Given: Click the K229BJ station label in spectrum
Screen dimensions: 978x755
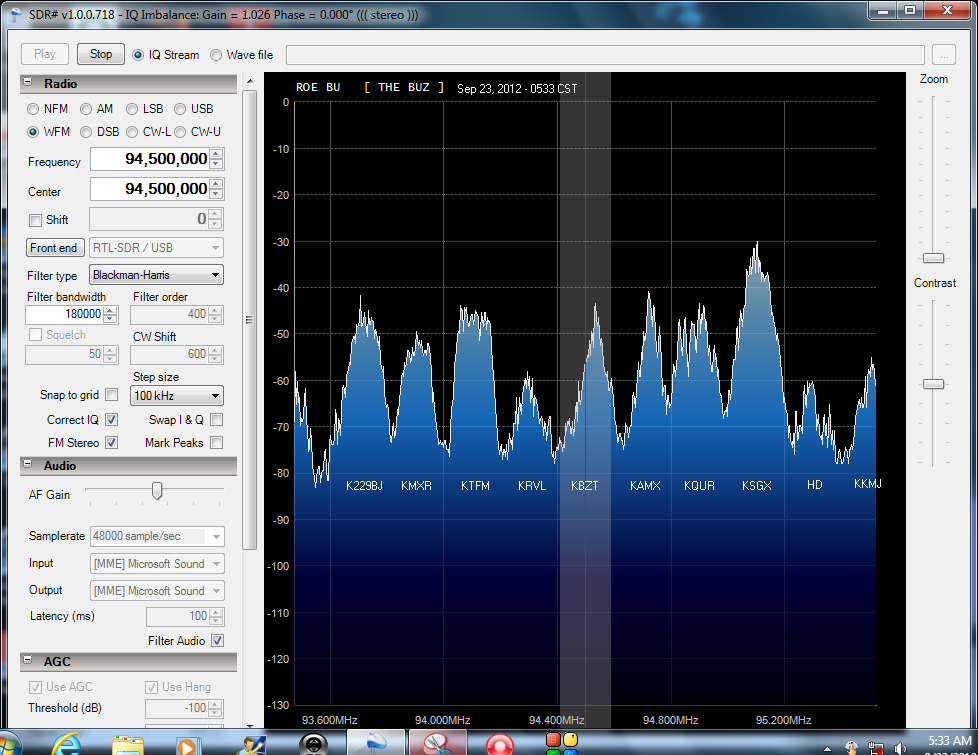Looking at the screenshot, I should click(364, 485).
